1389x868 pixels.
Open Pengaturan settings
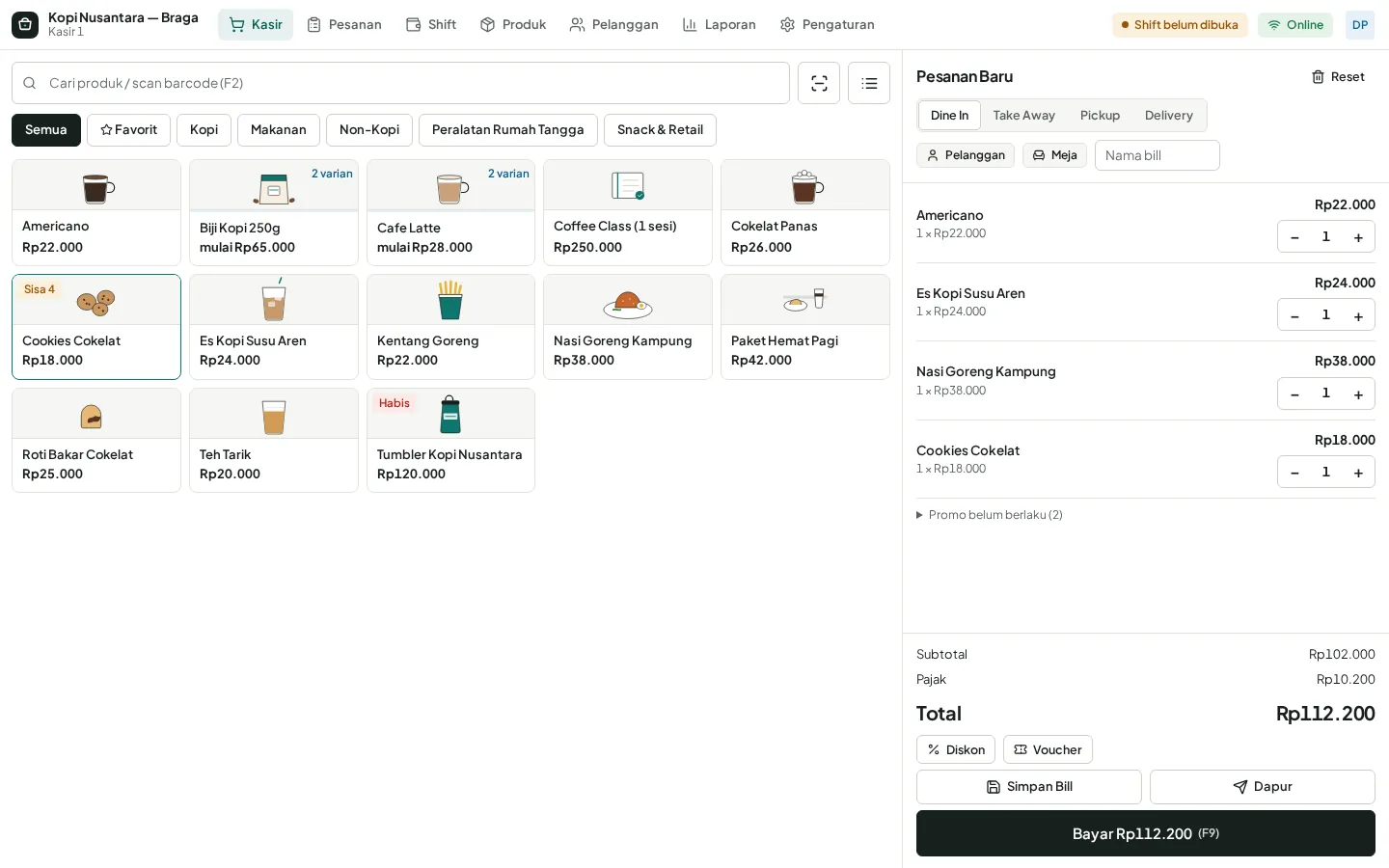(827, 25)
